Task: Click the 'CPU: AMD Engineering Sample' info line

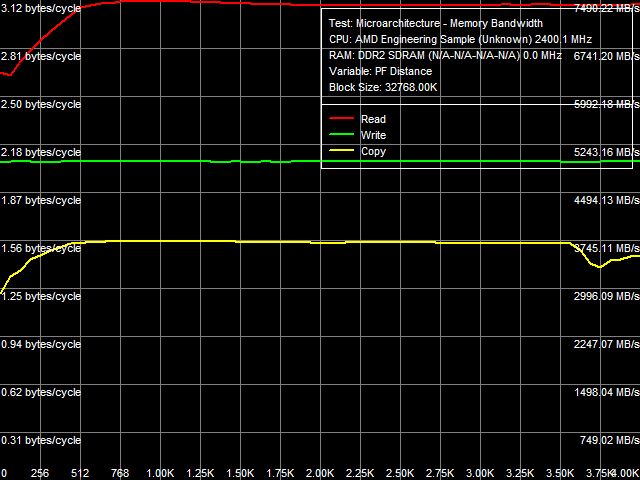Action: point(446,39)
